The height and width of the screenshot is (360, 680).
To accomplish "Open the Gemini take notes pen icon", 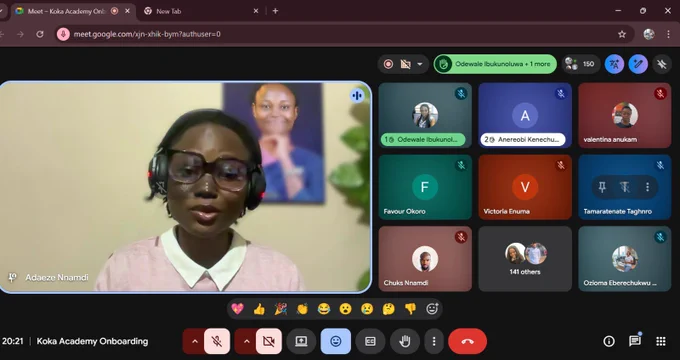I will coord(638,64).
